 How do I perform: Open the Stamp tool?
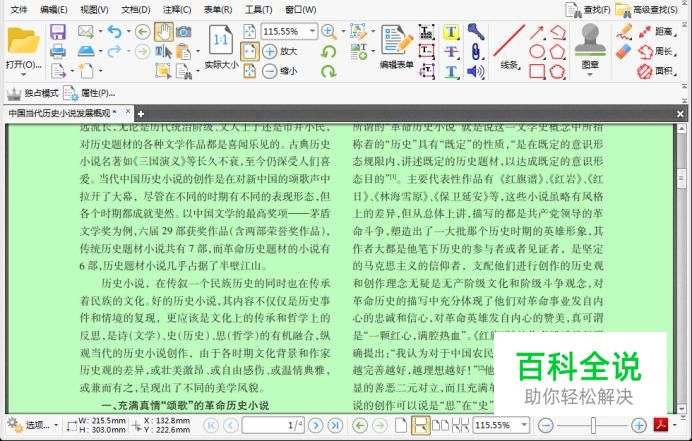pyautogui.click(x=590, y=41)
